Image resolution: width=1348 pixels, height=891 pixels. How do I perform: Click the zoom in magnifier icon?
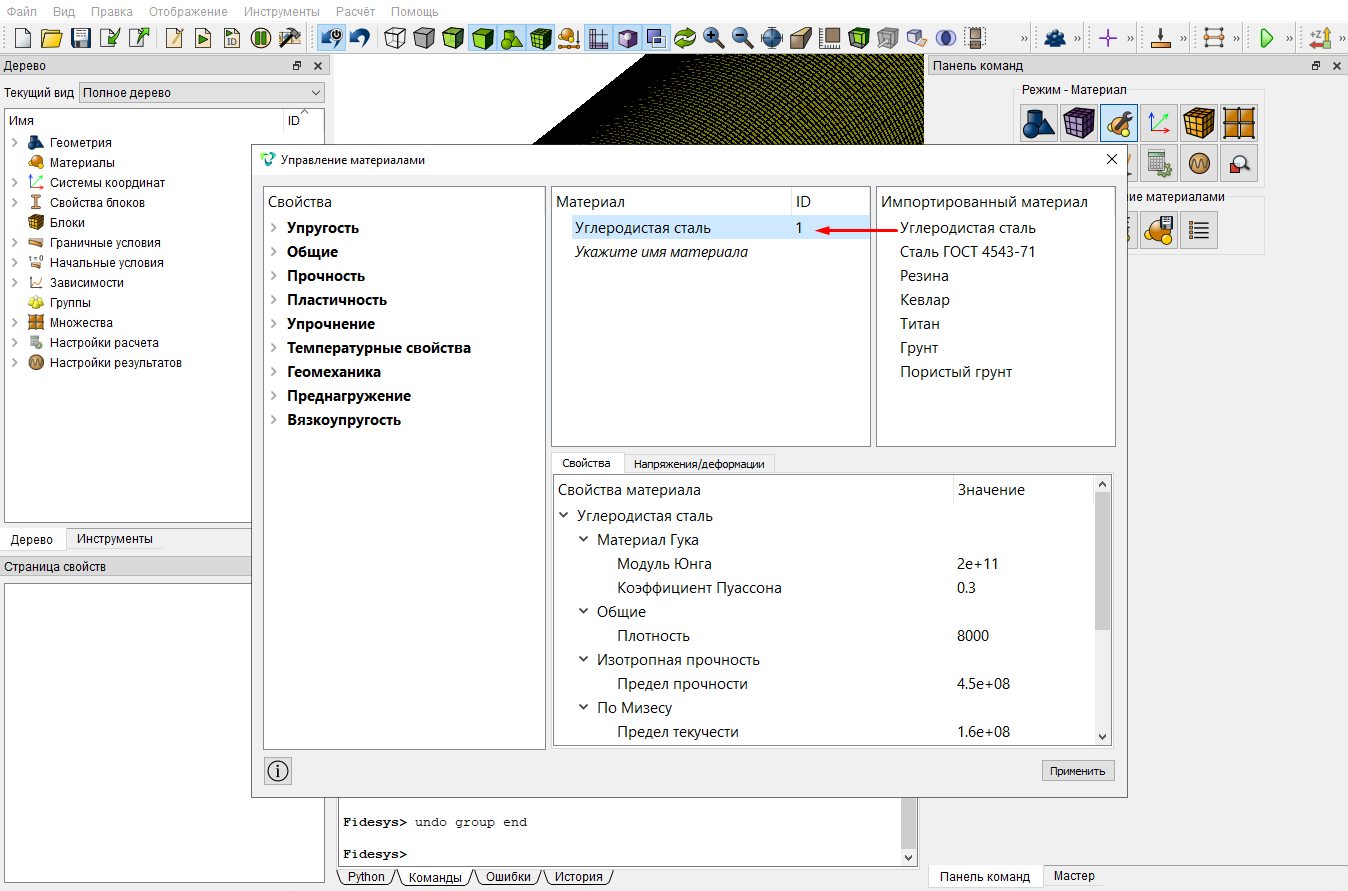714,38
